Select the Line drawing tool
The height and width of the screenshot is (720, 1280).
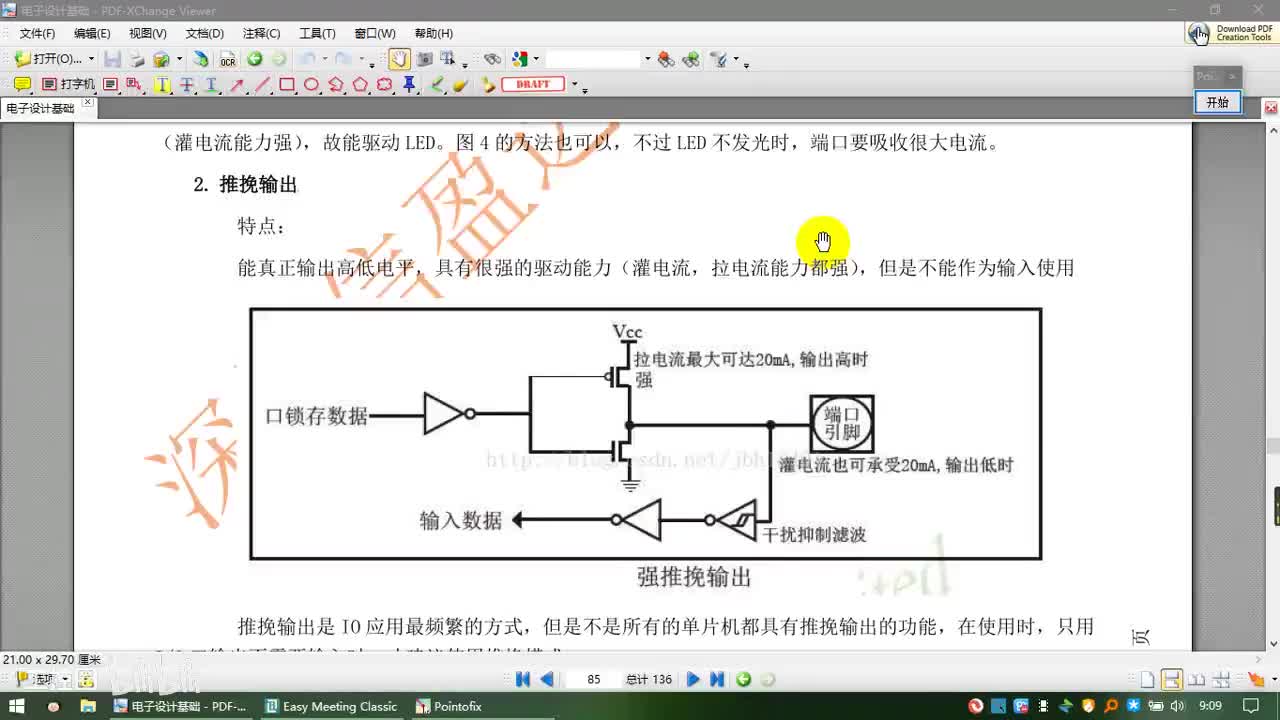point(262,85)
